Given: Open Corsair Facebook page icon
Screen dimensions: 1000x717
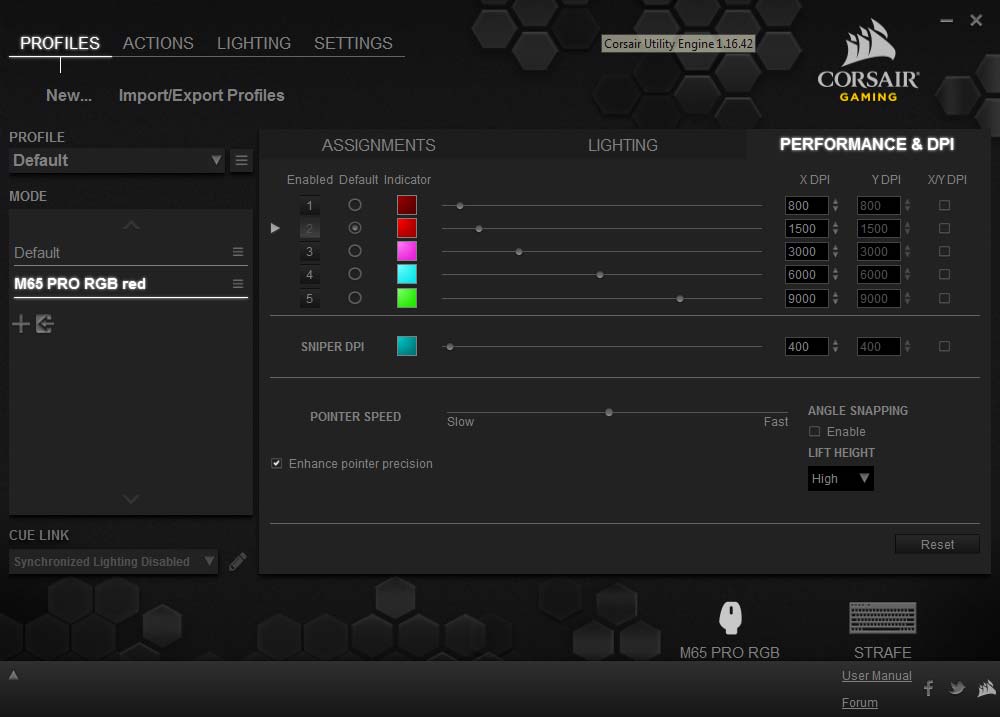Looking at the screenshot, I should click(x=929, y=688).
